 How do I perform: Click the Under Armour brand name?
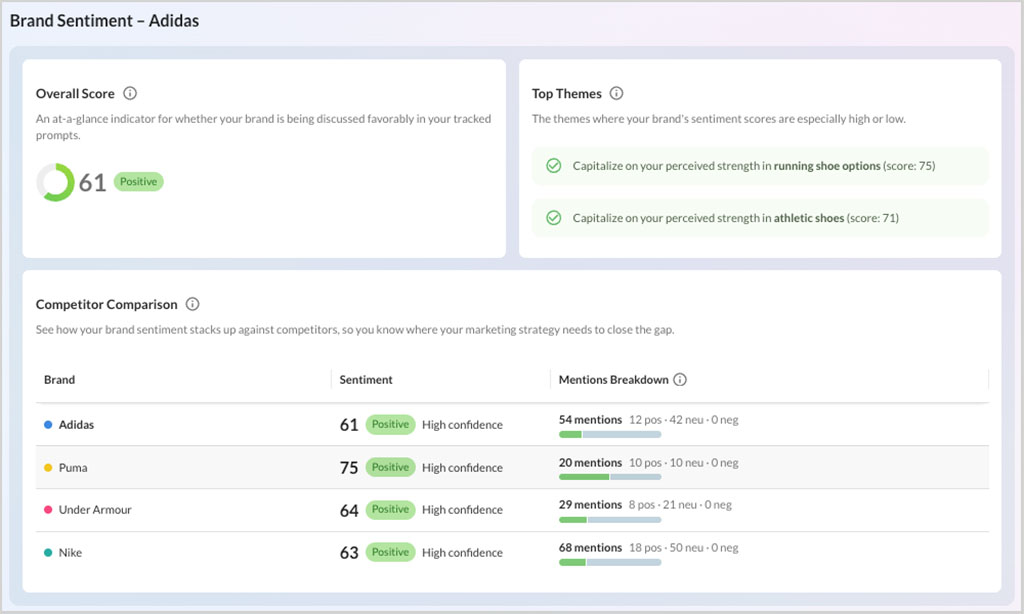[95, 509]
